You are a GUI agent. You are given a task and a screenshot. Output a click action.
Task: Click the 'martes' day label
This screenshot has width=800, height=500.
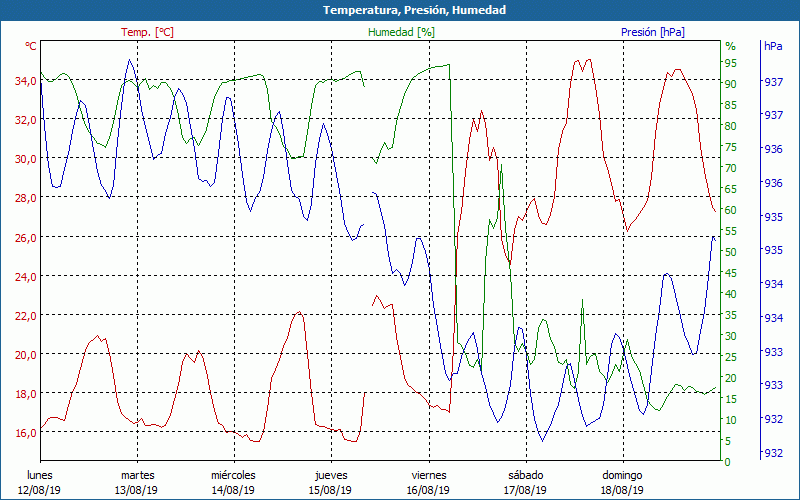(x=137, y=475)
